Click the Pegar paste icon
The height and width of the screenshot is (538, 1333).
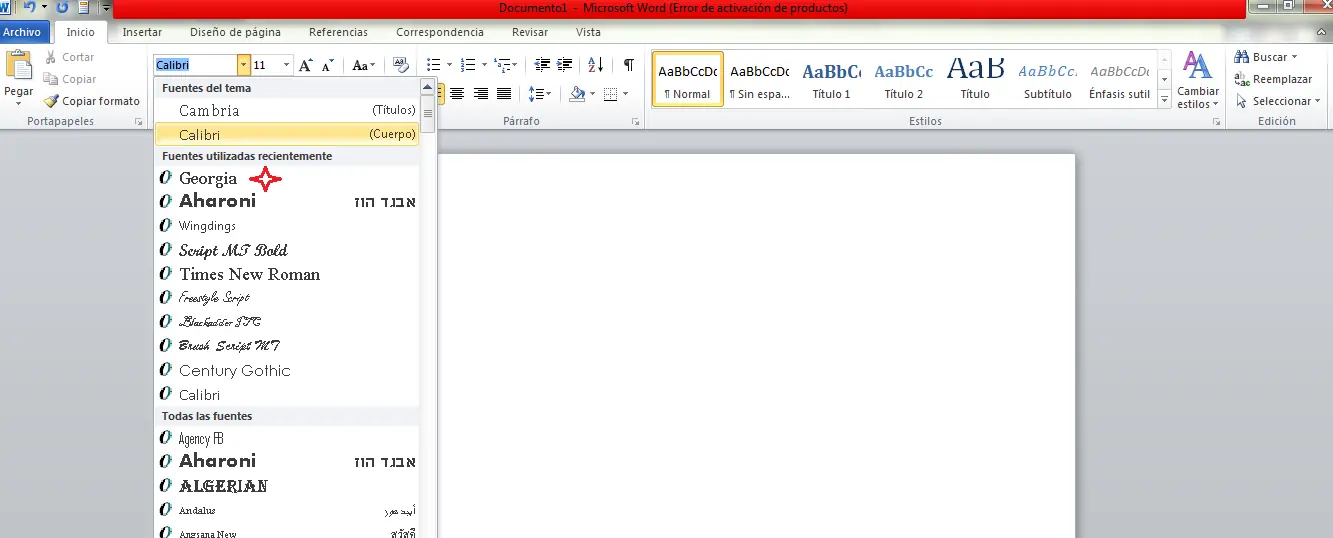19,66
